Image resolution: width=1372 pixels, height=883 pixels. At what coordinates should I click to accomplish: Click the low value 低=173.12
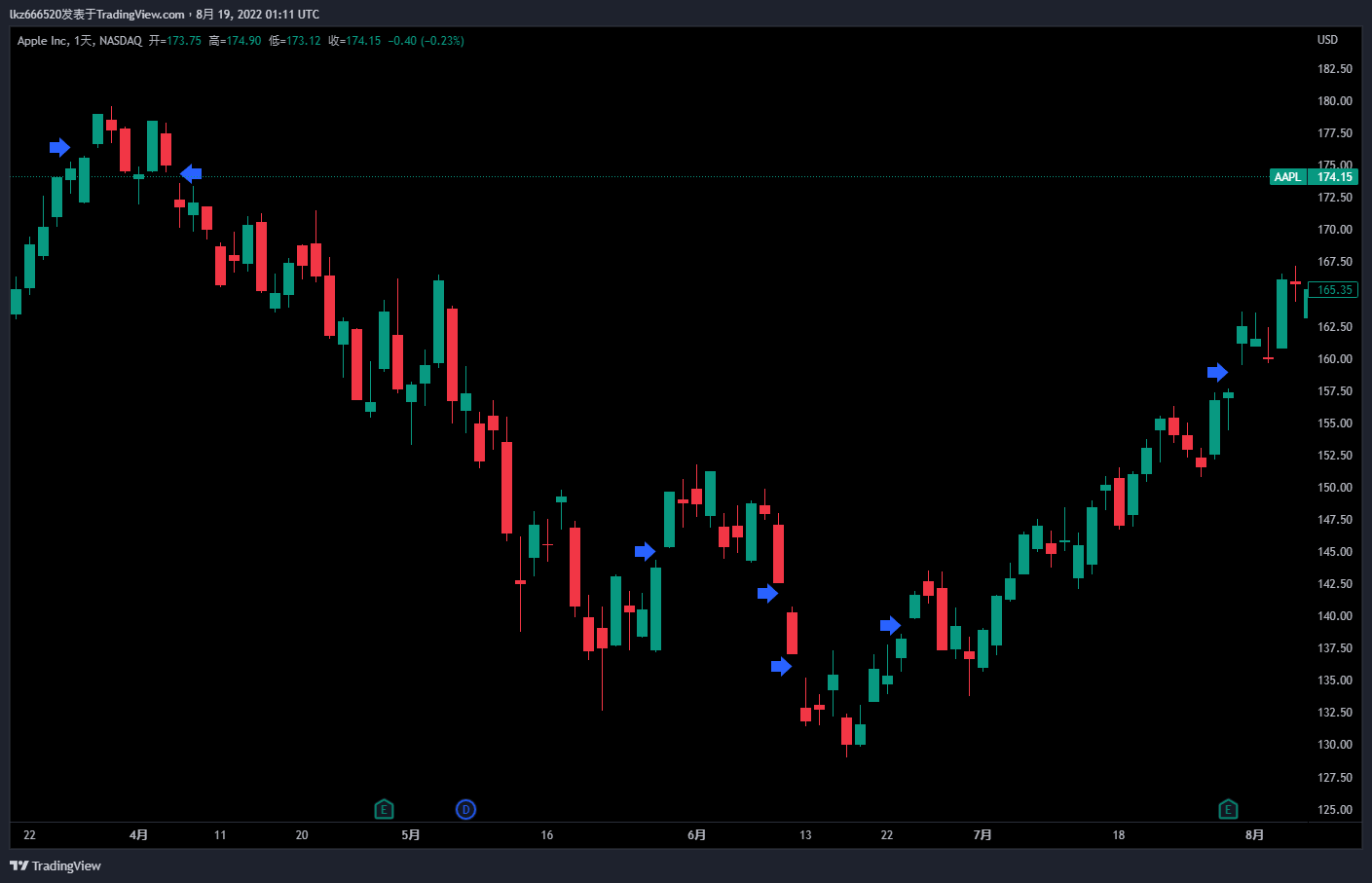click(295, 41)
